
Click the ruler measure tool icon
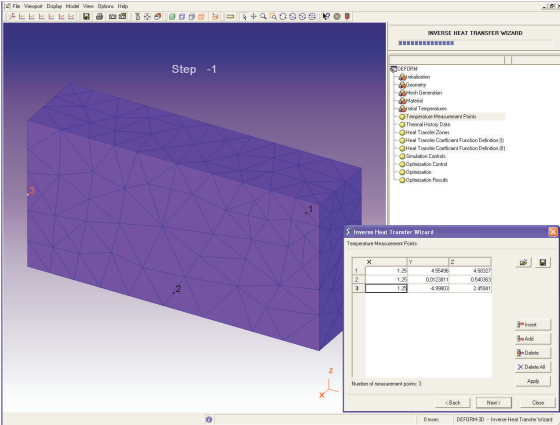click(230, 16)
